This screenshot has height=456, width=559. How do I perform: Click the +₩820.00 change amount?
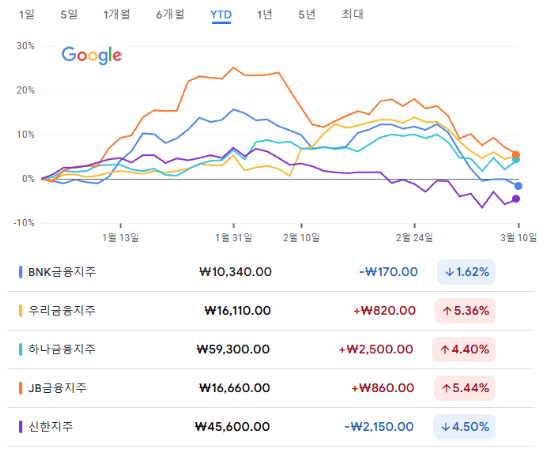(x=384, y=311)
